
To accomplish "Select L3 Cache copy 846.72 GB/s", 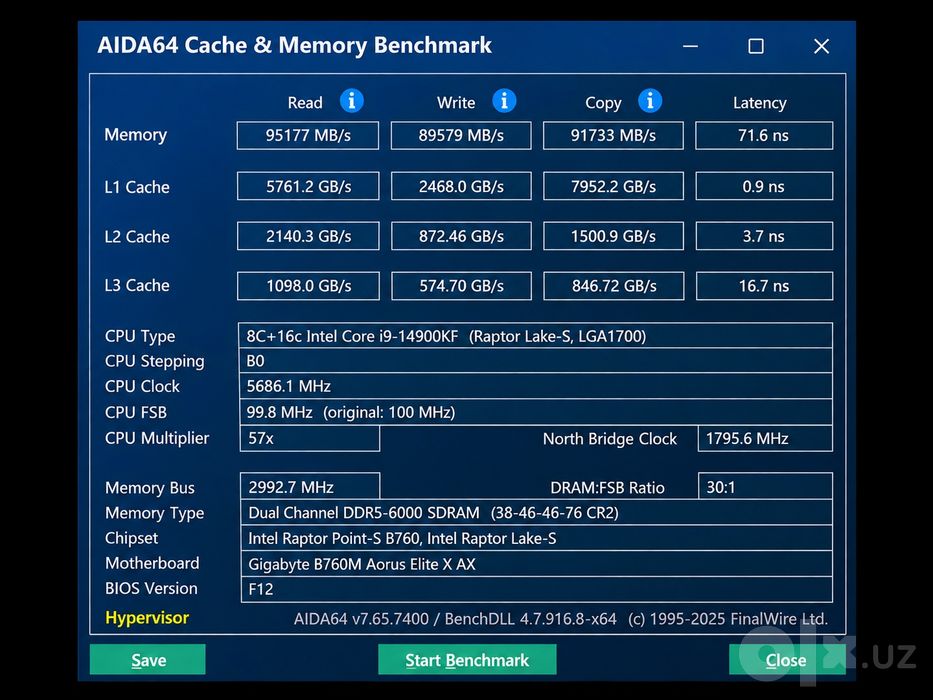I will [613, 286].
